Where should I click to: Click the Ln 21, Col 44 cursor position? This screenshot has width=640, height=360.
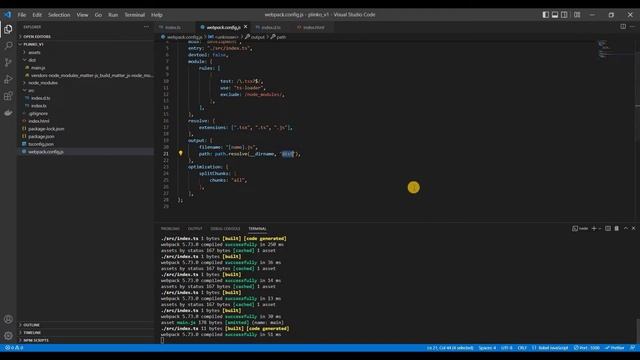[450, 348]
